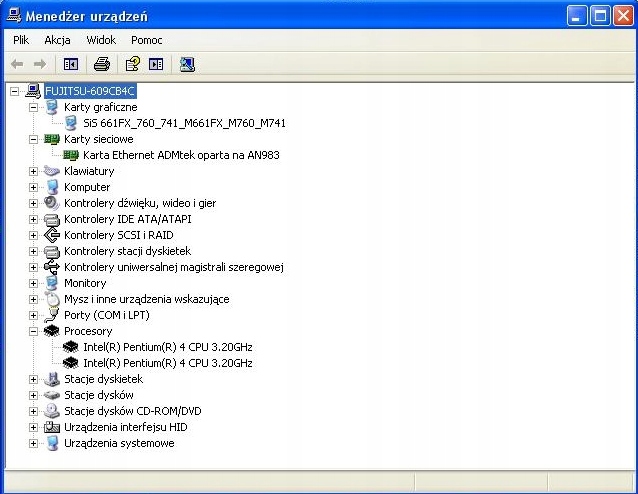The image size is (638, 494).
Task: Expand the Stacje dyskietek branch
Action: click(33, 380)
